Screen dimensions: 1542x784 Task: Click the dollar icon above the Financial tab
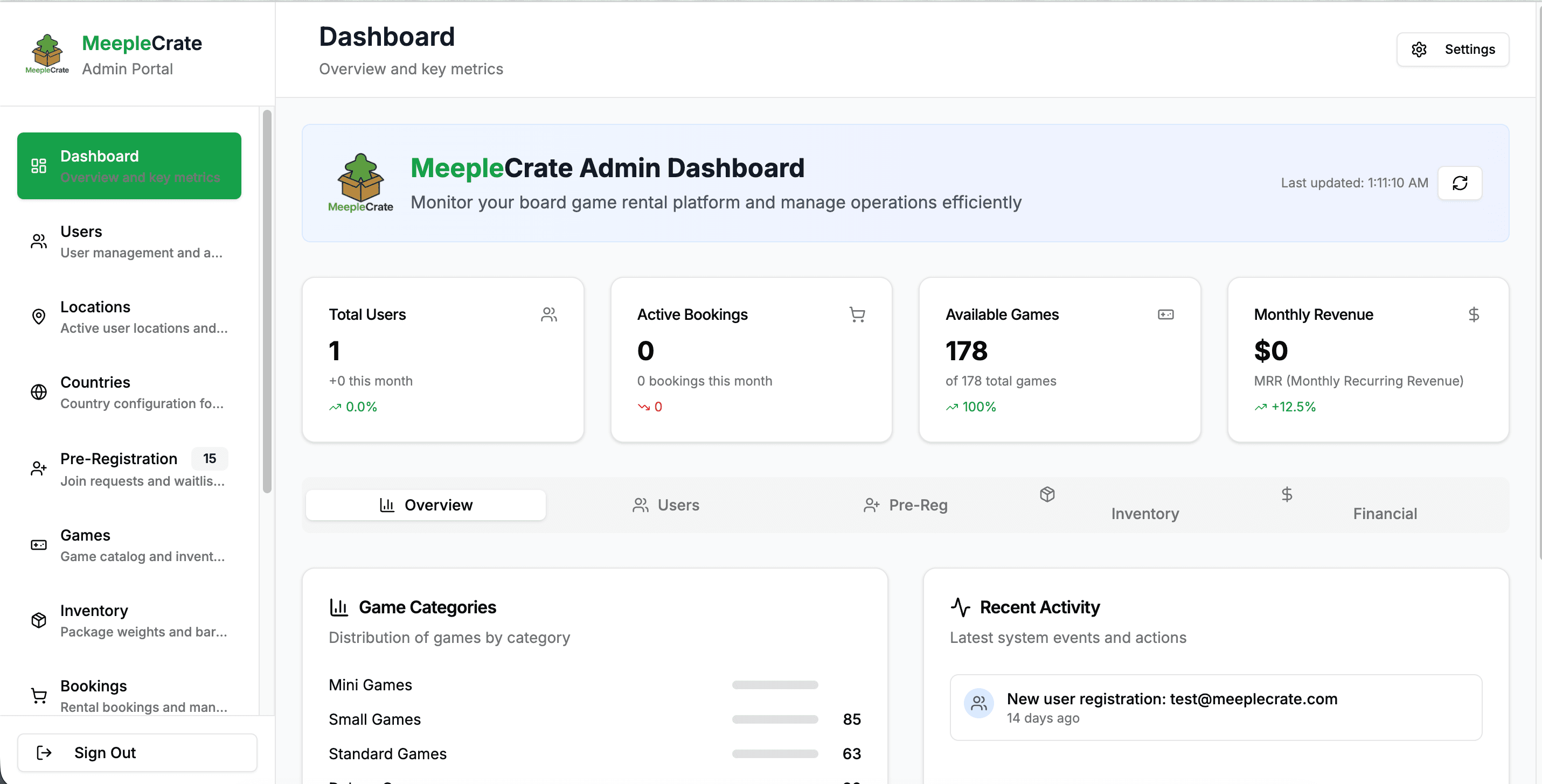[1287, 494]
